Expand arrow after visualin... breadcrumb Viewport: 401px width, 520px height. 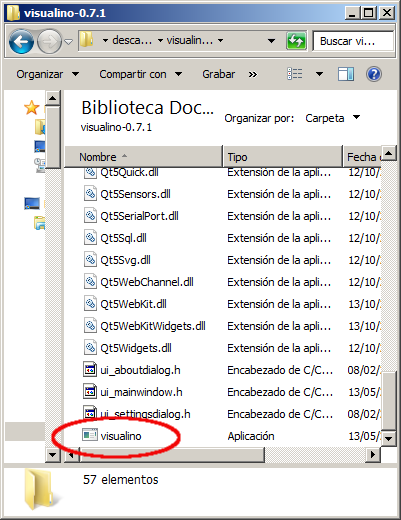[x=220, y=41]
